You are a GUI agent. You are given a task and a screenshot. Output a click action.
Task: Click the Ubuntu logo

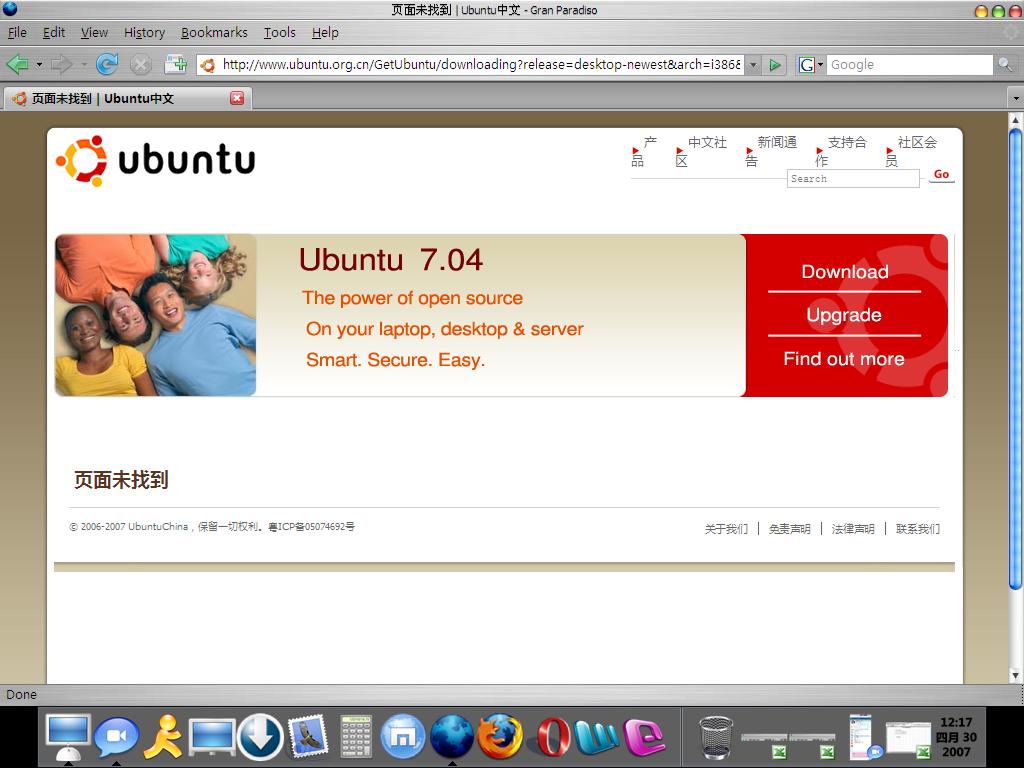tap(155, 161)
